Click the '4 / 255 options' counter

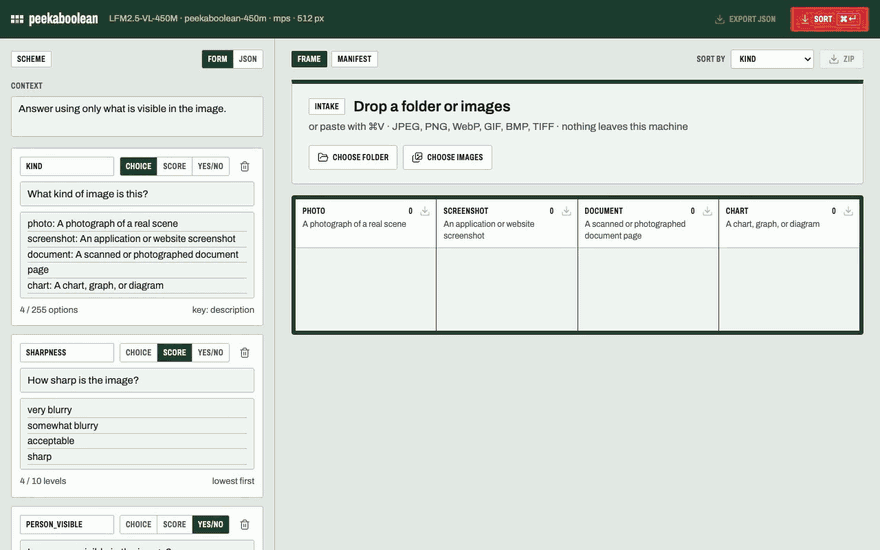49,310
